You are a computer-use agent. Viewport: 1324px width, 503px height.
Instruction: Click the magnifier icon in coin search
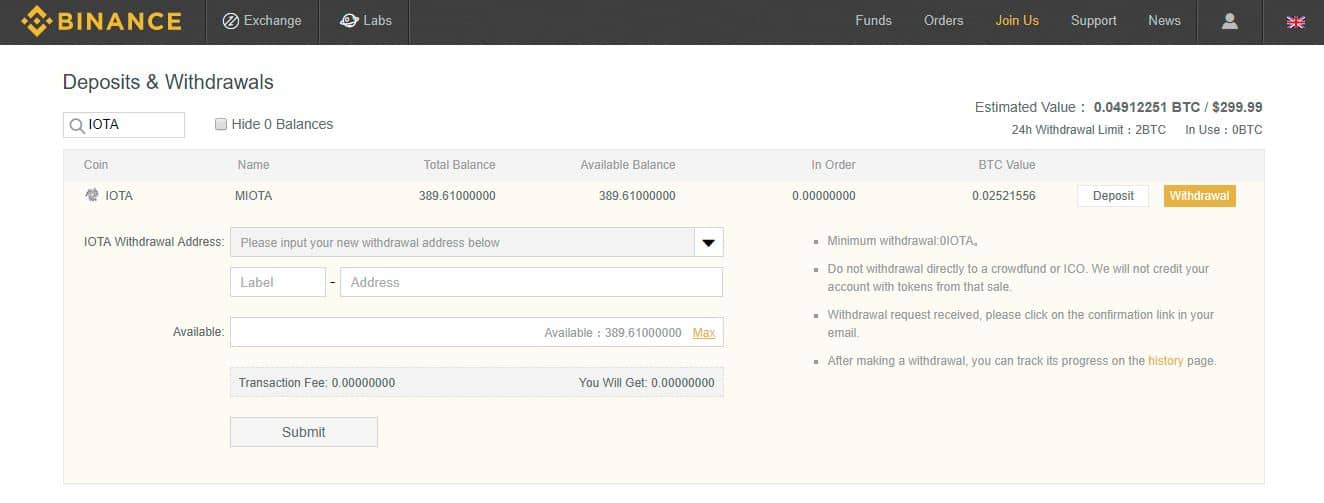tap(76, 125)
